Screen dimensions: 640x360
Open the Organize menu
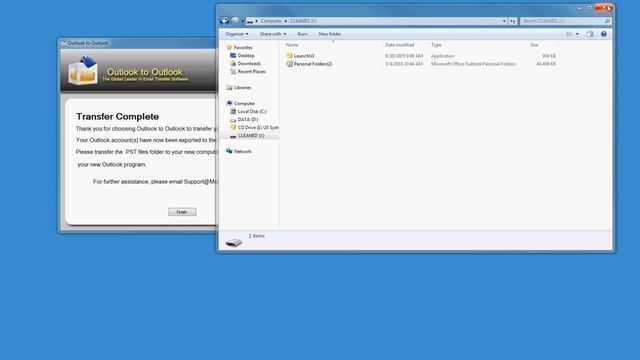click(237, 34)
